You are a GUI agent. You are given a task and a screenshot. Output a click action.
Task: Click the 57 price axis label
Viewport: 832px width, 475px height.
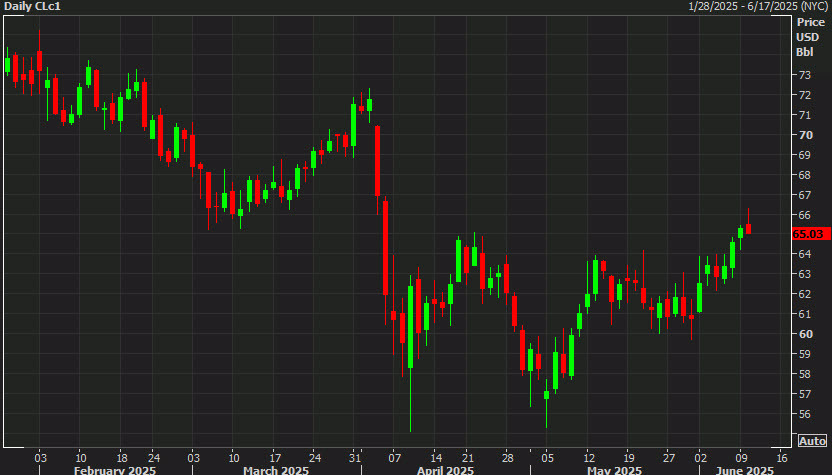(805, 394)
